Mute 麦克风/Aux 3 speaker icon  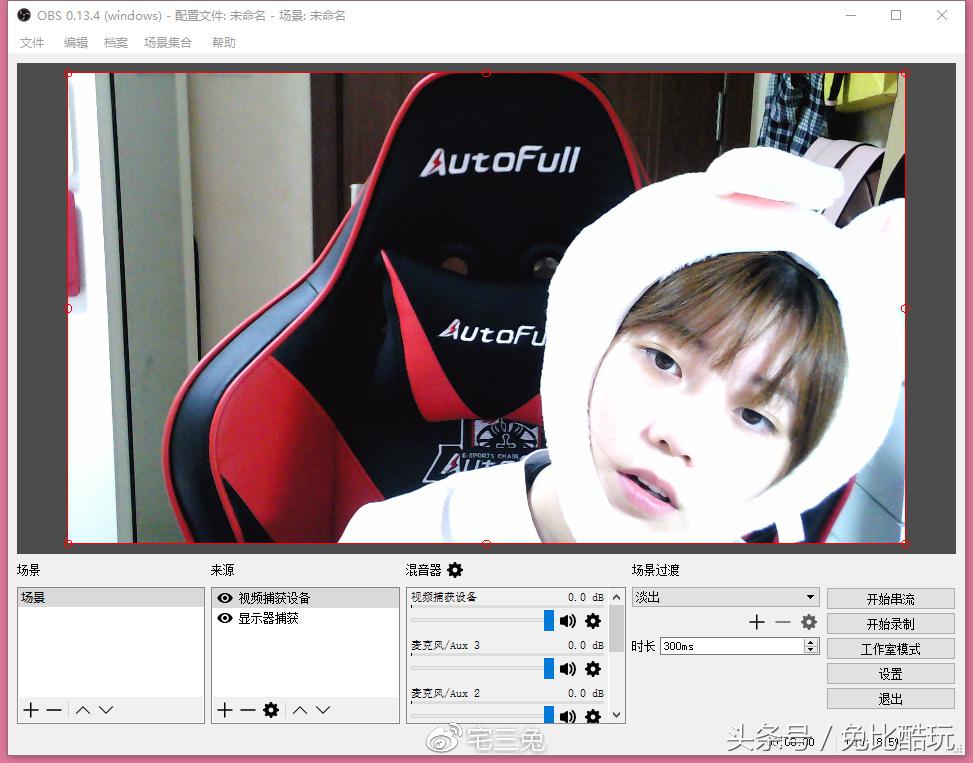point(568,669)
